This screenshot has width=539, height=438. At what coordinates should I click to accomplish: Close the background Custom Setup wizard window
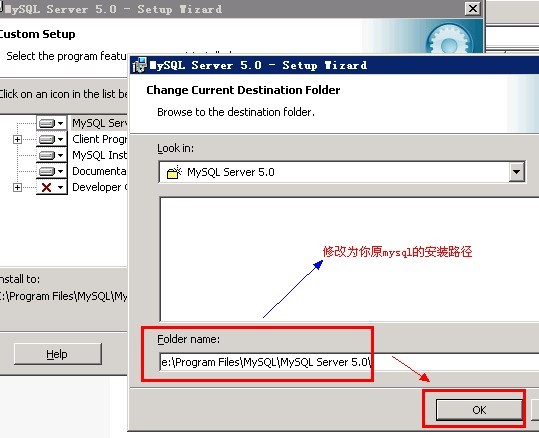[x=473, y=8]
